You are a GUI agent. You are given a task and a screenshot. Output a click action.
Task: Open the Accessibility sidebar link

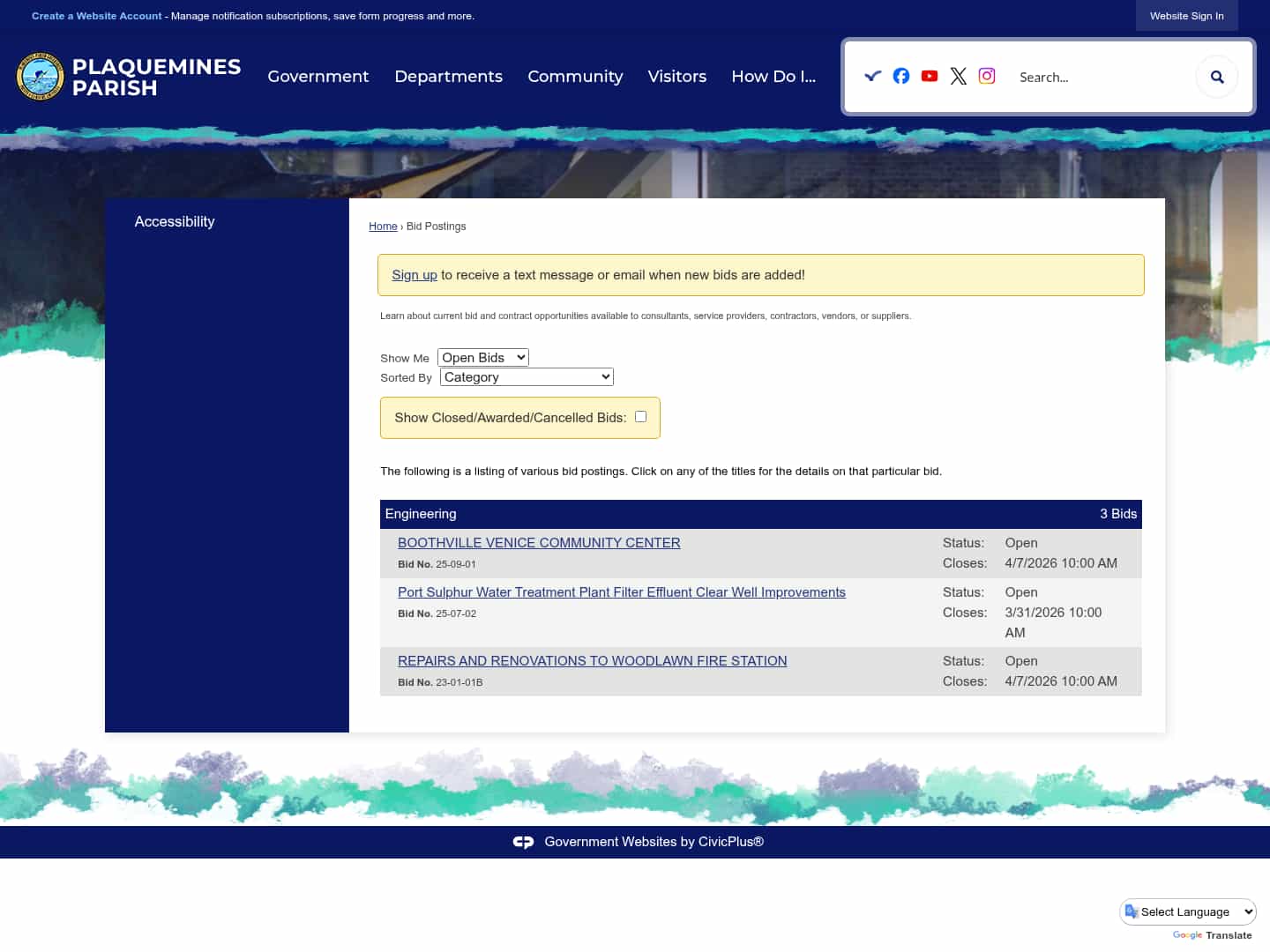[175, 222]
